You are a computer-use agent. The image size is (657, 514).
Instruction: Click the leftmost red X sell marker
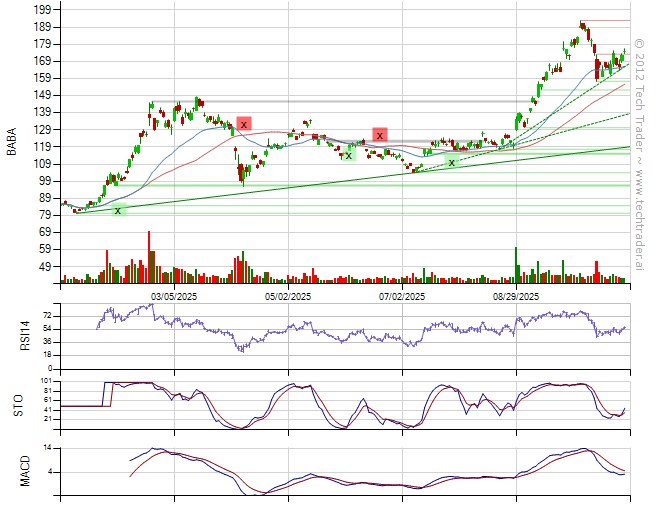(243, 124)
